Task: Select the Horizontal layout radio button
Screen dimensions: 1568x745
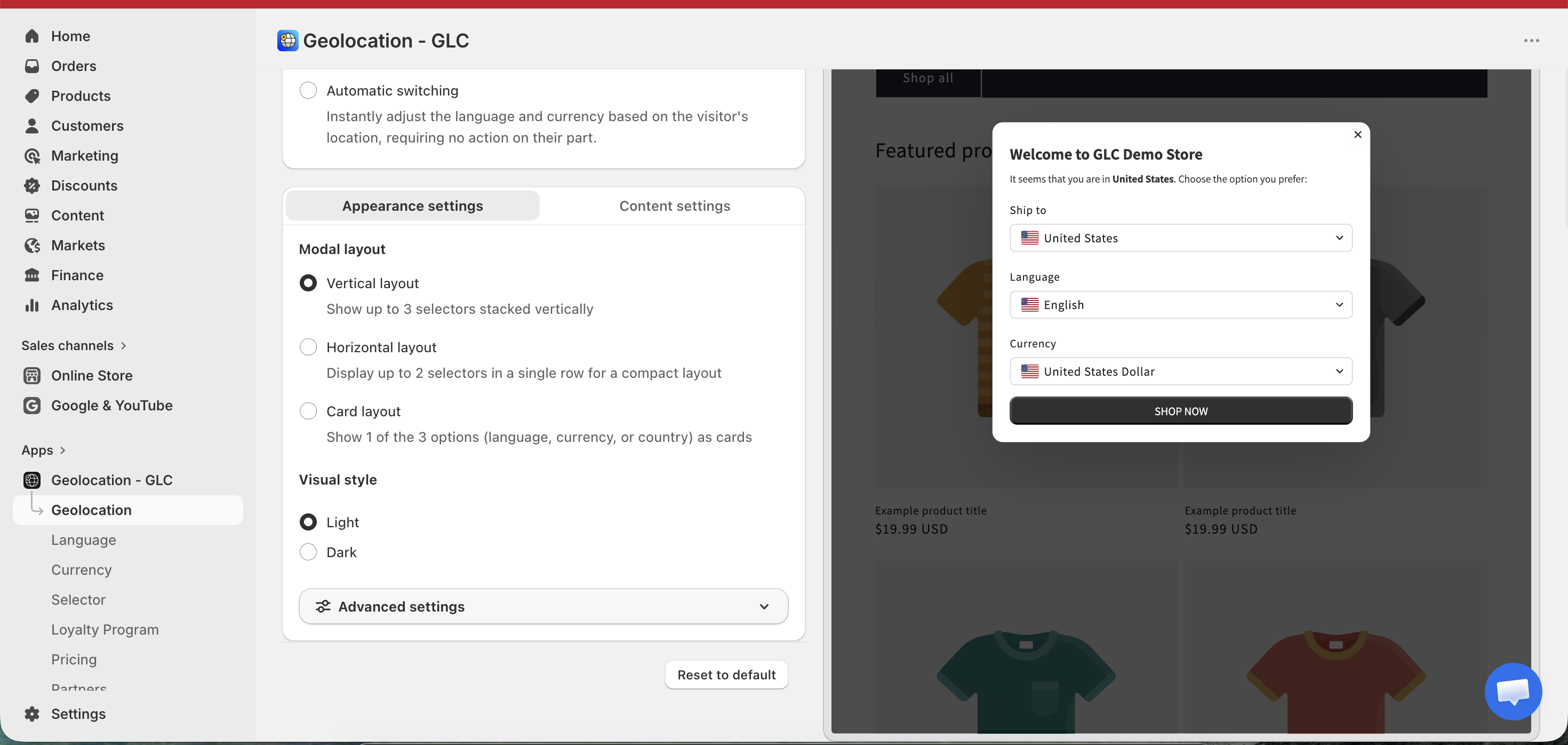Action: click(x=308, y=346)
